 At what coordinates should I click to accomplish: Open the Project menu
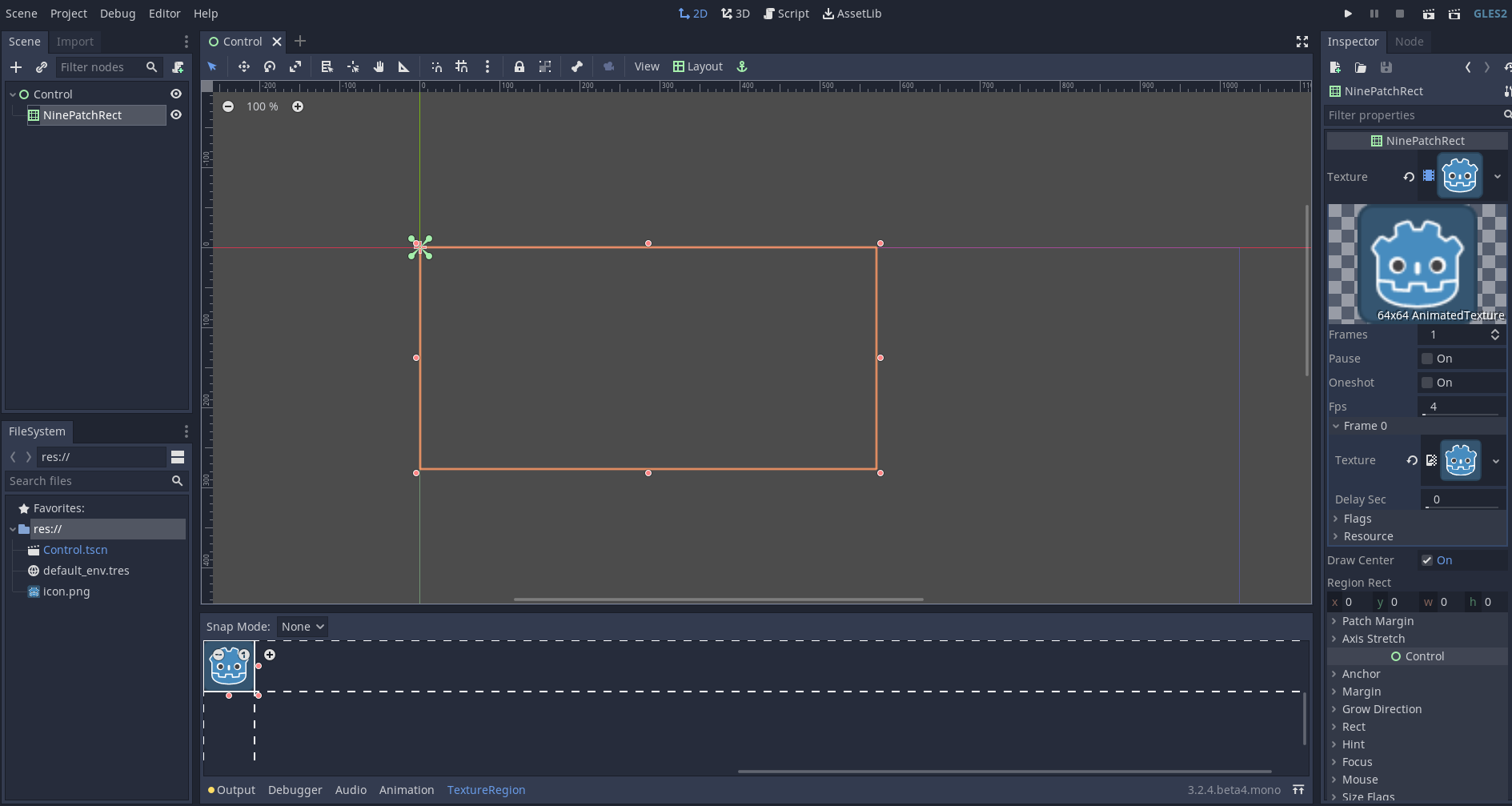(x=68, y=14)
